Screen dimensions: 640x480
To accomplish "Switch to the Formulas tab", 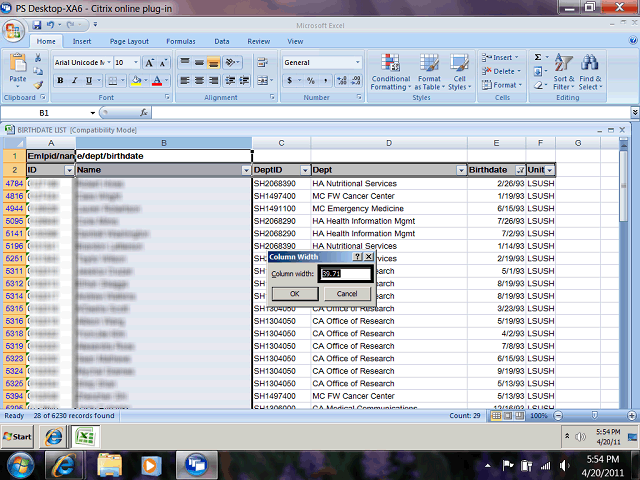I will tap(180, 41).
